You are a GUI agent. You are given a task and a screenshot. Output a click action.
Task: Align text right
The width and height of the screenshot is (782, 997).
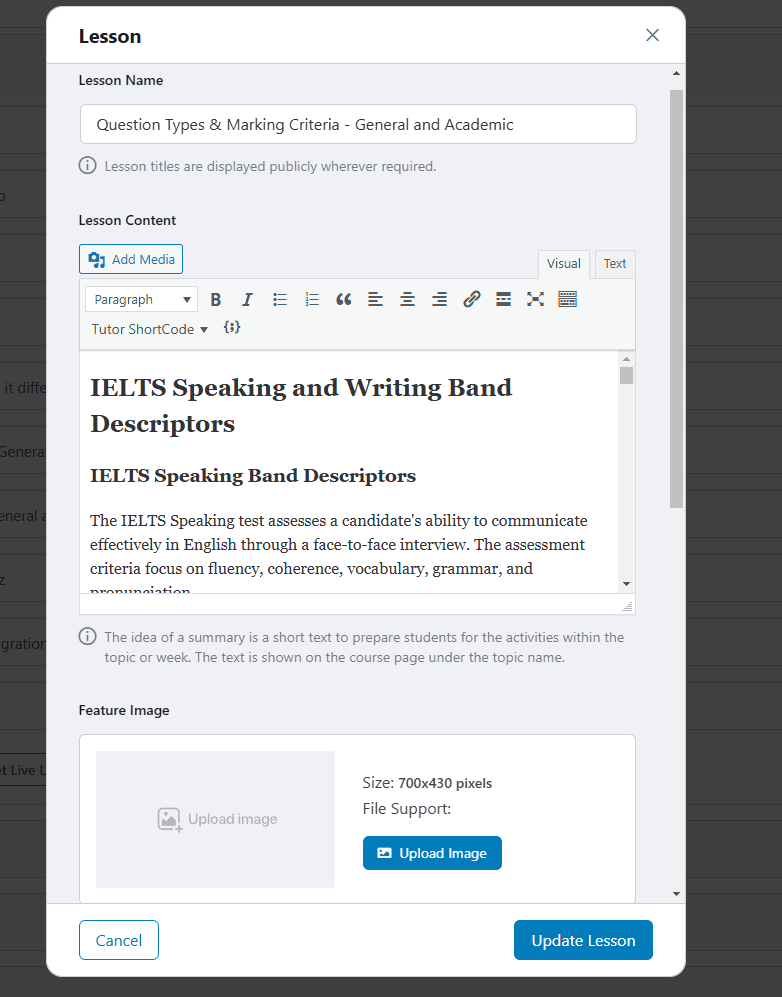439,299
